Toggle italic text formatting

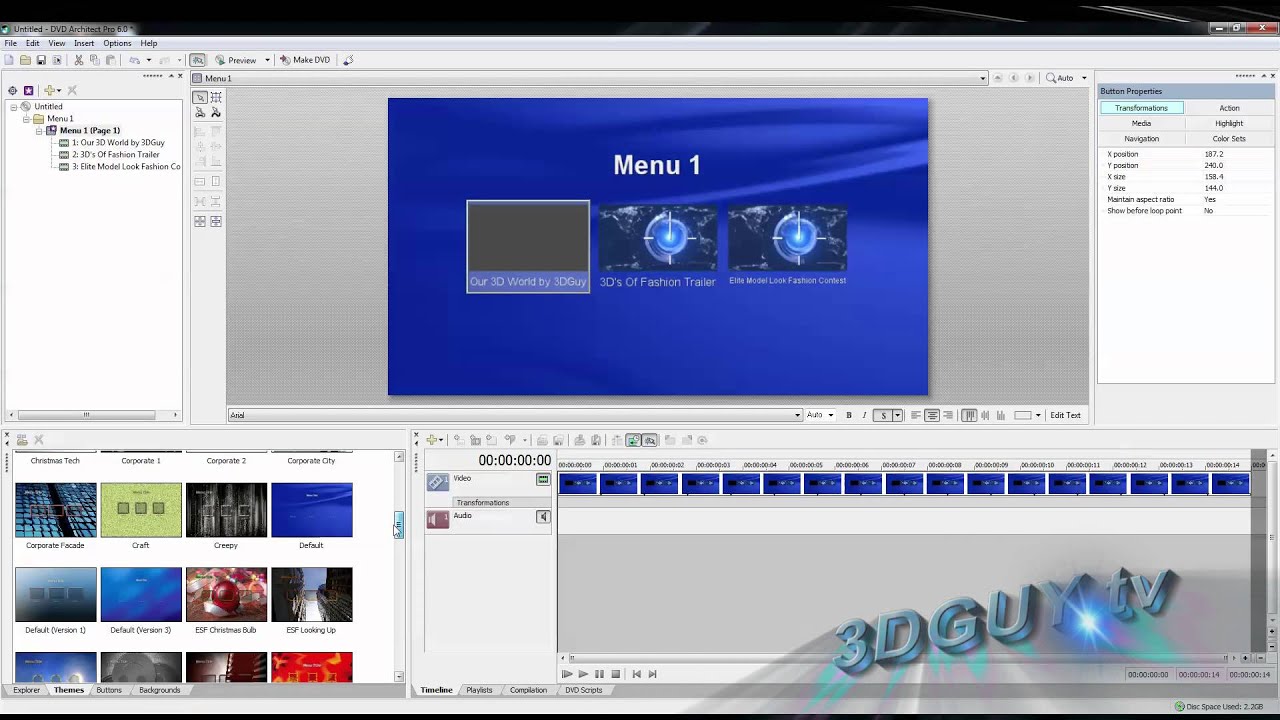[x=864, y=415]
